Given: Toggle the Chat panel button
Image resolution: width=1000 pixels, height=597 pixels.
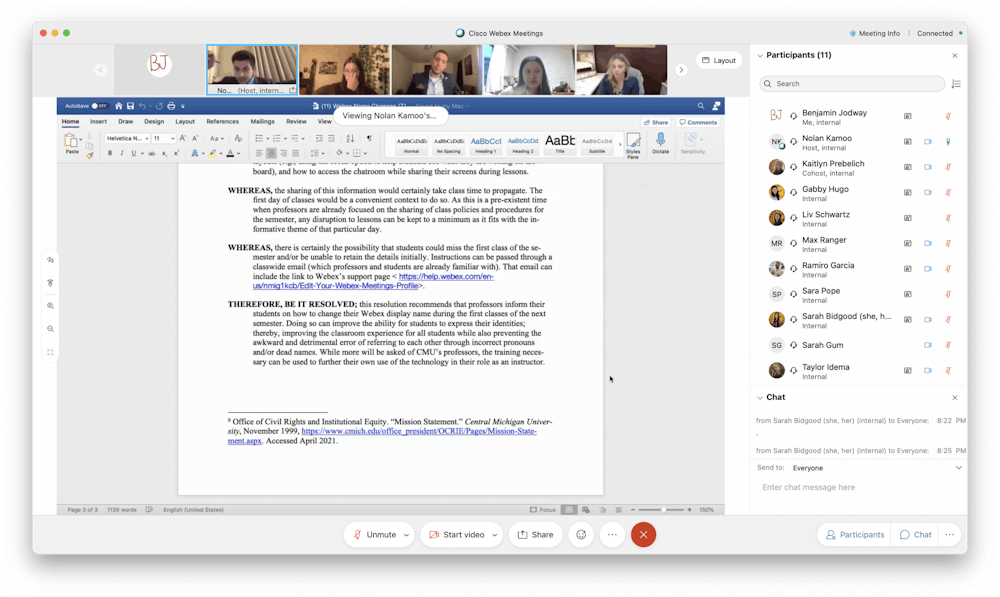Looking at the screenshot, I should coord(915,535).
